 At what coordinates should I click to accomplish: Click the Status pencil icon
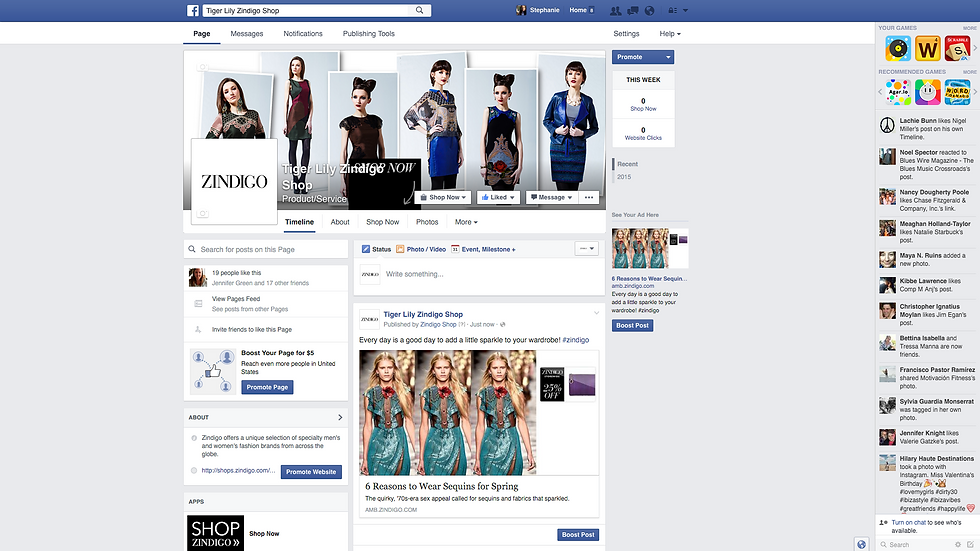366,249
